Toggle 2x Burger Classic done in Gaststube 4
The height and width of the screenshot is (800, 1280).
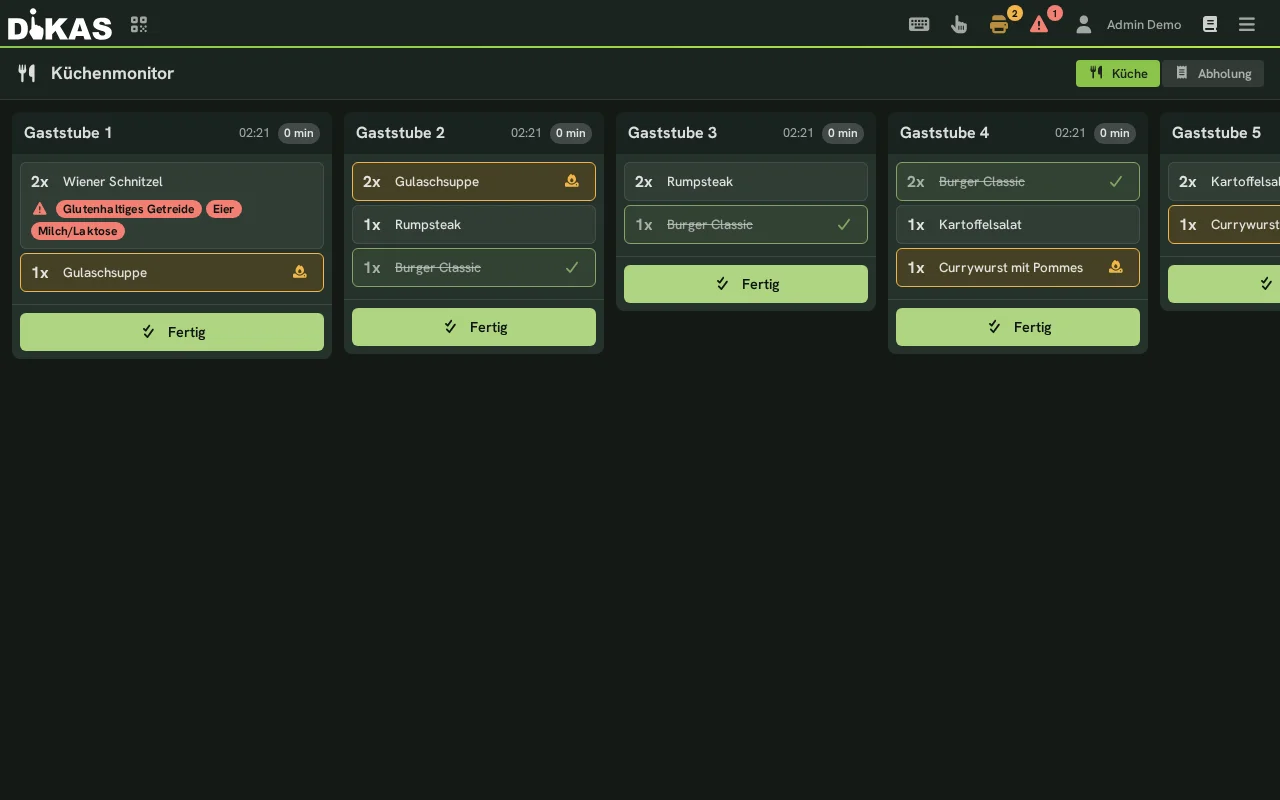point(1018,181)
